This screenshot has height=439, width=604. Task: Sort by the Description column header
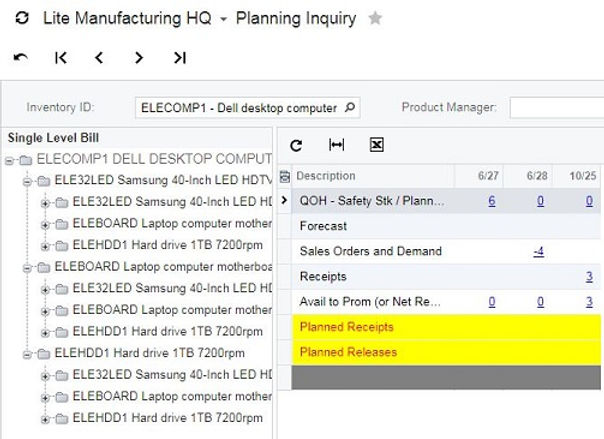325,176
